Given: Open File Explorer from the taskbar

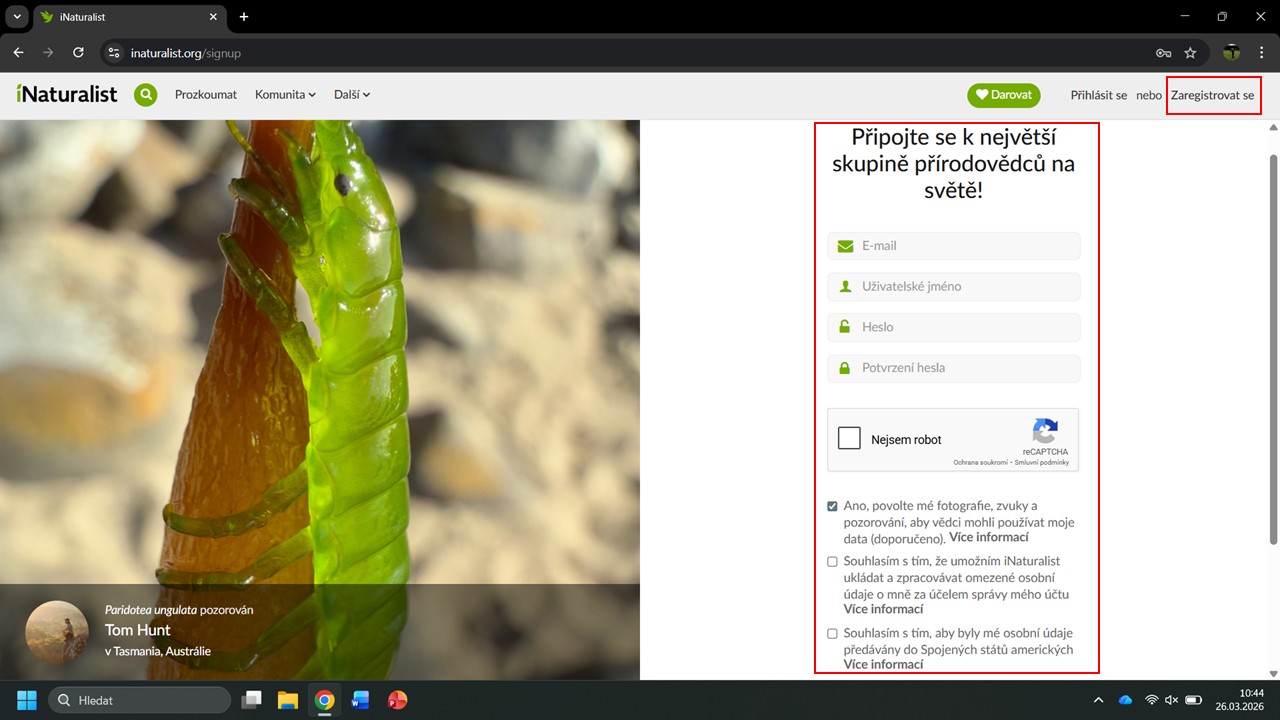Looking at the screenshot, I should [288, 700].
